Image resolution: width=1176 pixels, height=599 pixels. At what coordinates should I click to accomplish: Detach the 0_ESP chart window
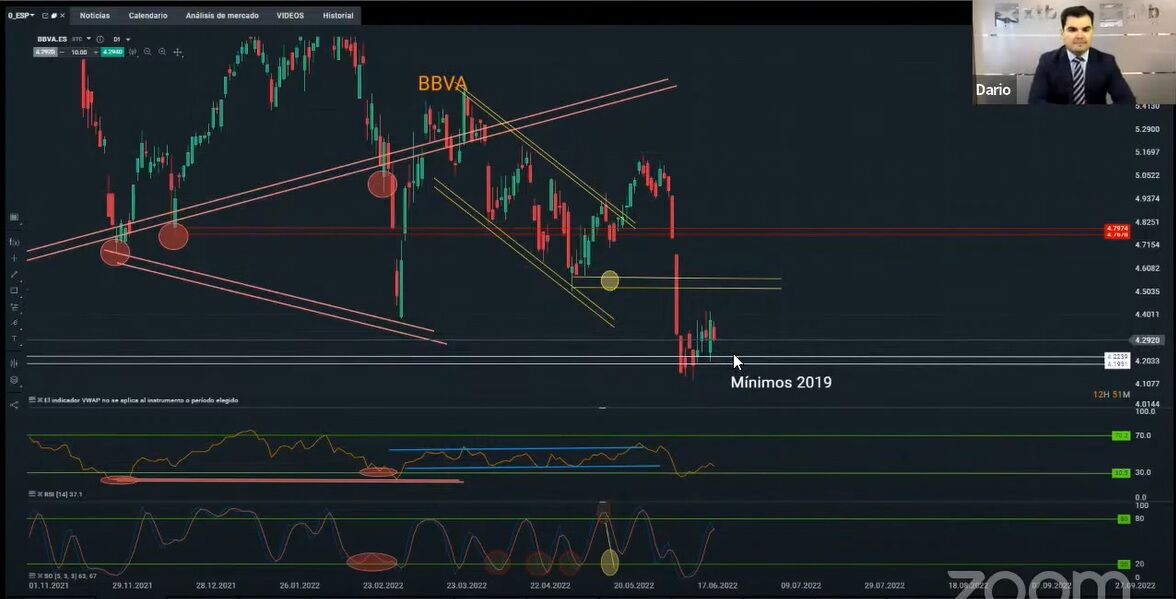45,16
